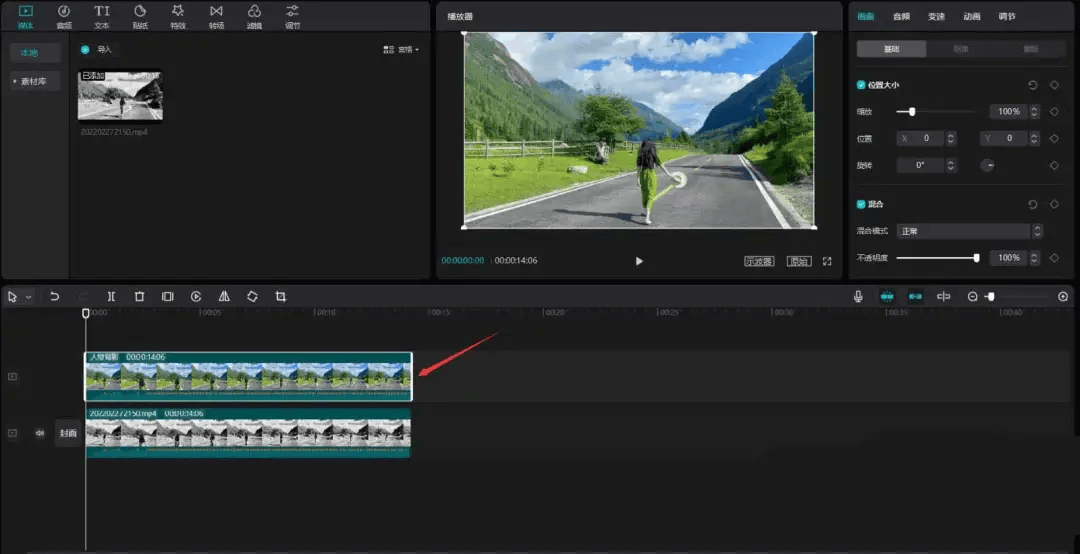Image resolution: width=1080 pixels, height=554 pixels.
Task: Add keyframe for 混合 section
Action: click(x=1054, y=204)
